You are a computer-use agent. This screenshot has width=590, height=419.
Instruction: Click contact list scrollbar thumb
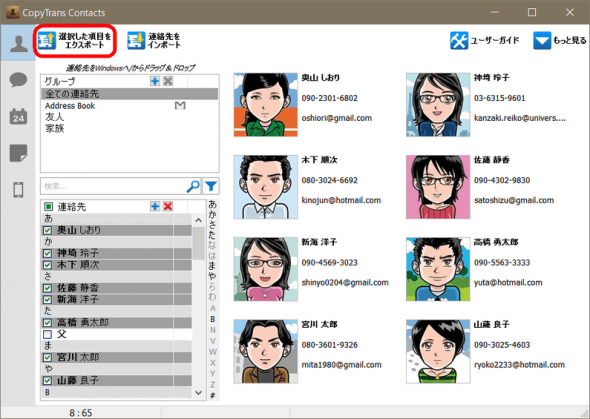click(x=199, y=243)
